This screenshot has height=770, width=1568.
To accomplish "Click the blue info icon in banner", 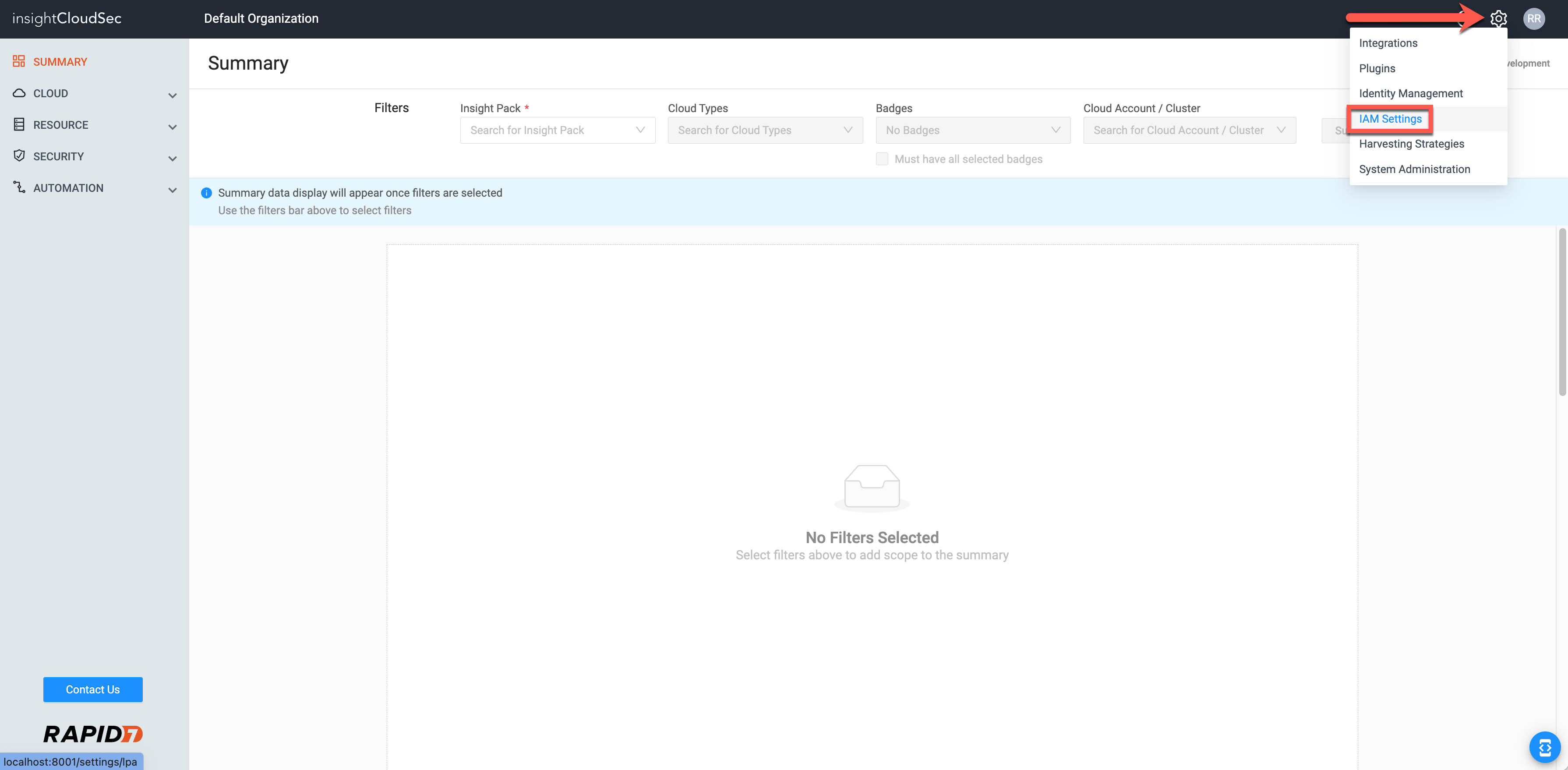I will (206, 193).
